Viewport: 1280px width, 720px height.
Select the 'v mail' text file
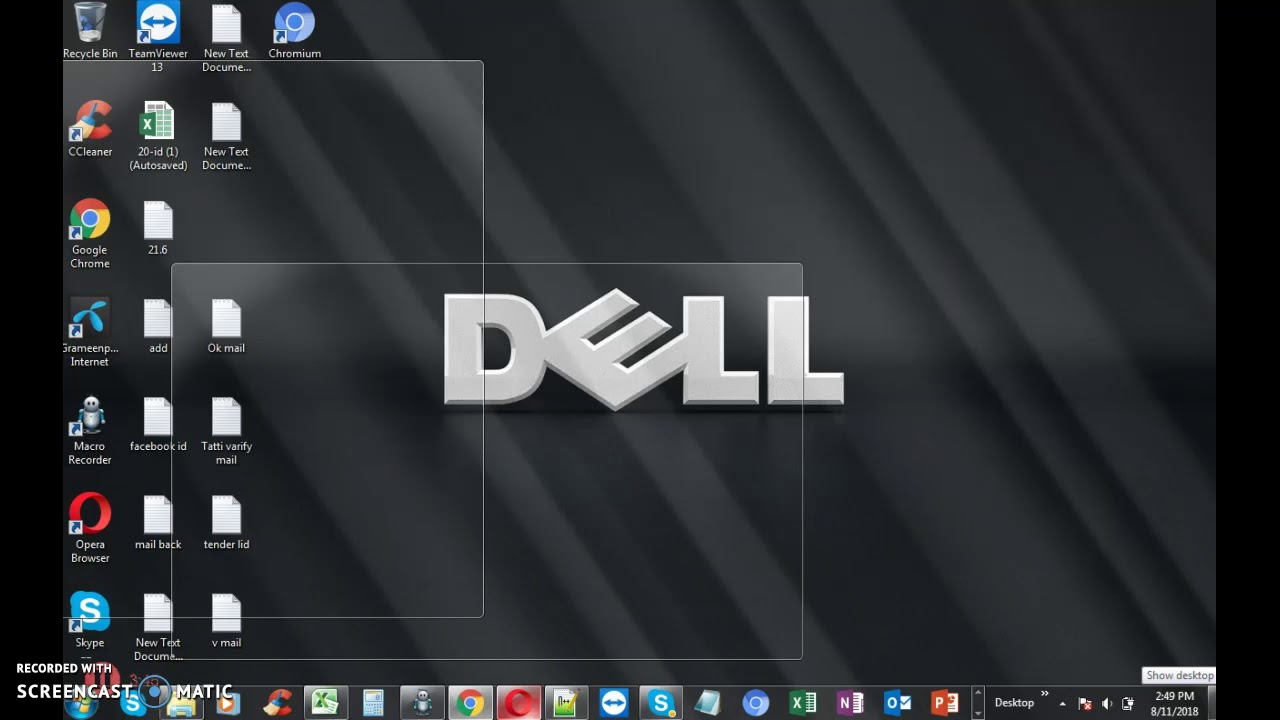[x=226, y=620]
